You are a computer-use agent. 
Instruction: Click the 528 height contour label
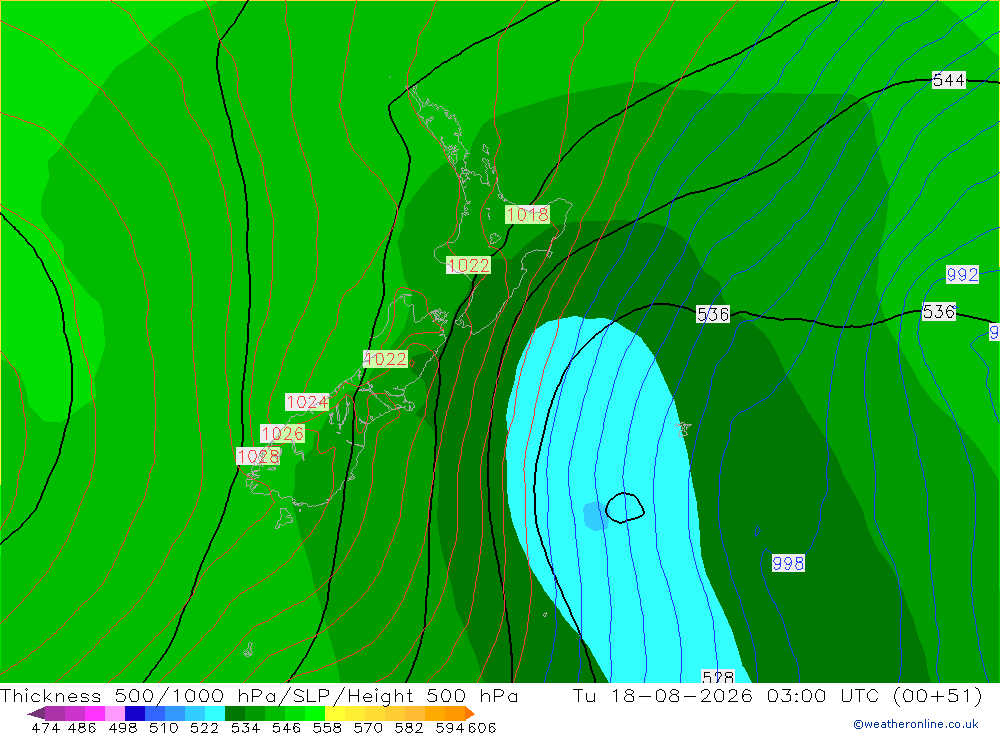point(717,676)
